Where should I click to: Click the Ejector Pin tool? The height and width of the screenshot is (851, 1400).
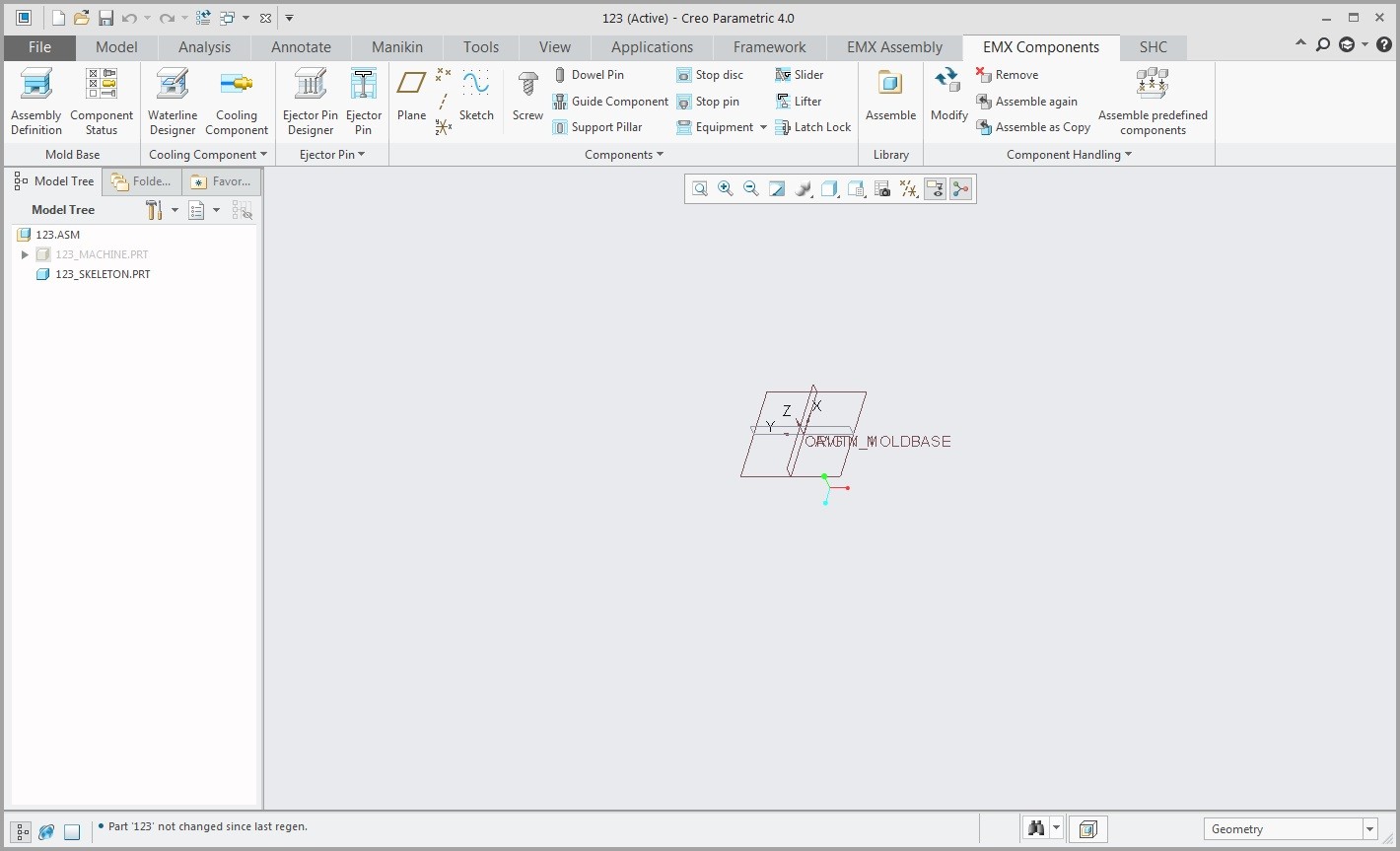point(364,102)
